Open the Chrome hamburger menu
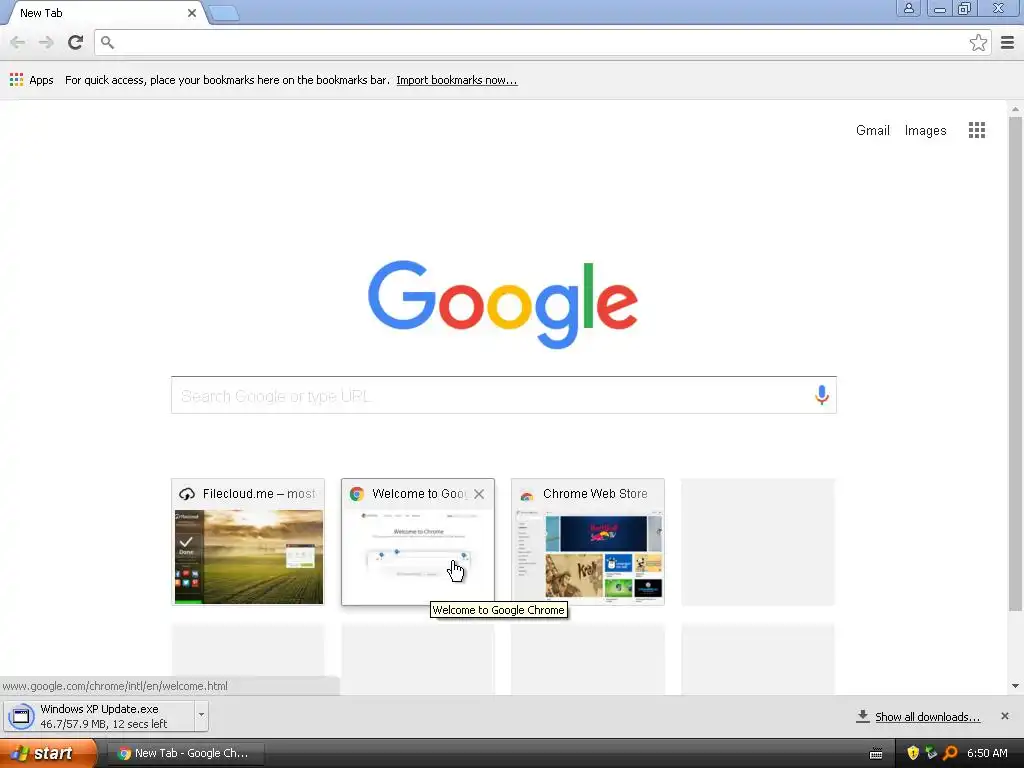 1007,42
